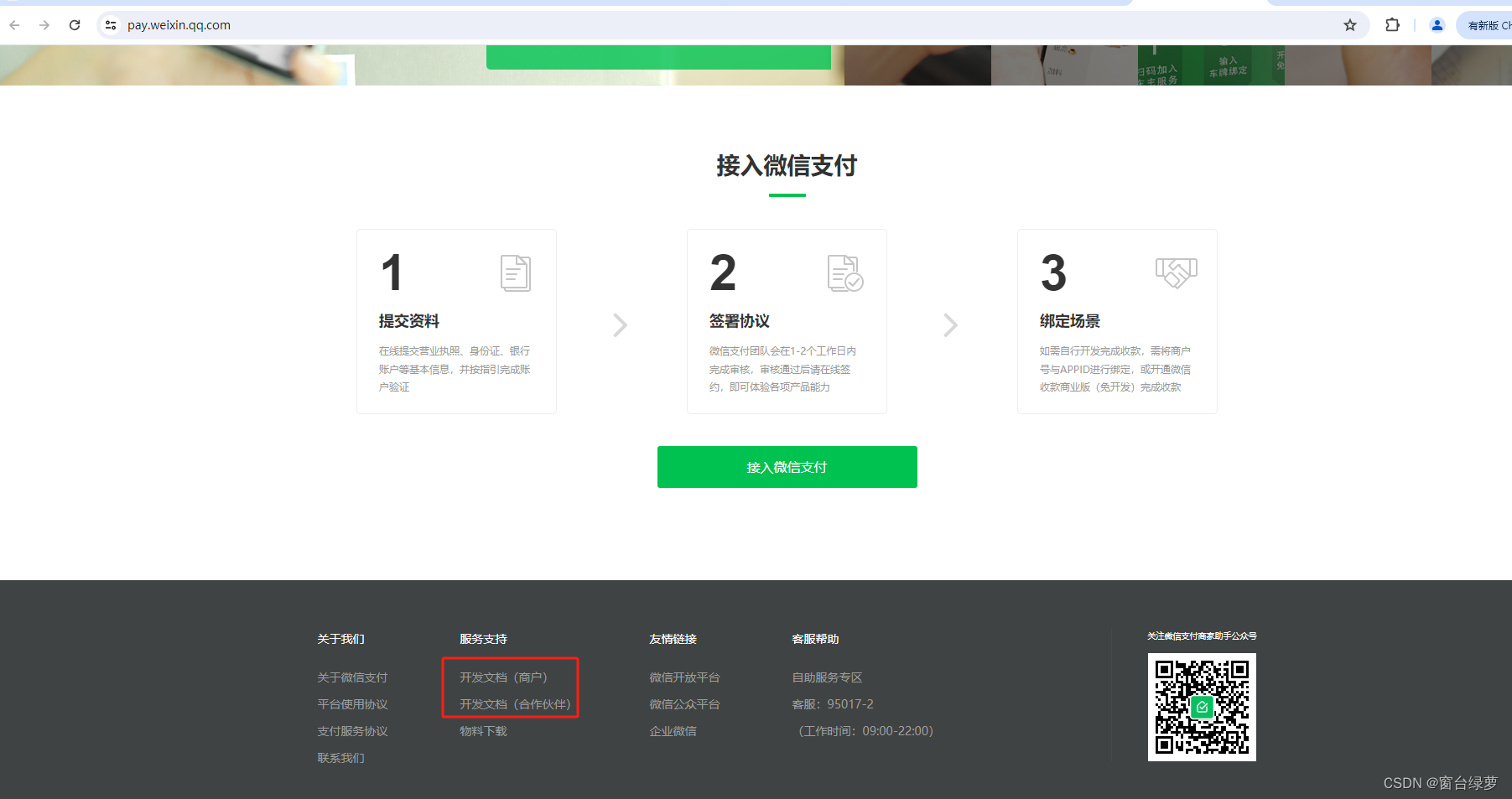The image size is (1512, 799).
Task: Click the document icon in step 1 card
Action: pyautogui.click(x=516, y=273)
